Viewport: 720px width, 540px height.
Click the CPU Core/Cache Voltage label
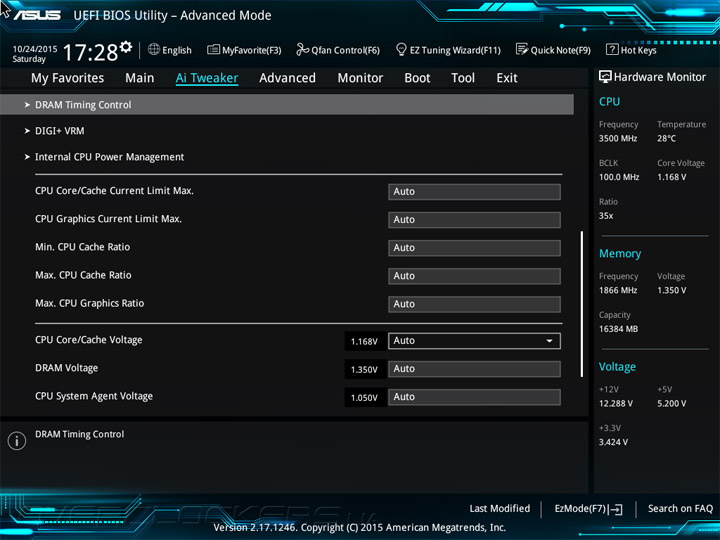89,340
